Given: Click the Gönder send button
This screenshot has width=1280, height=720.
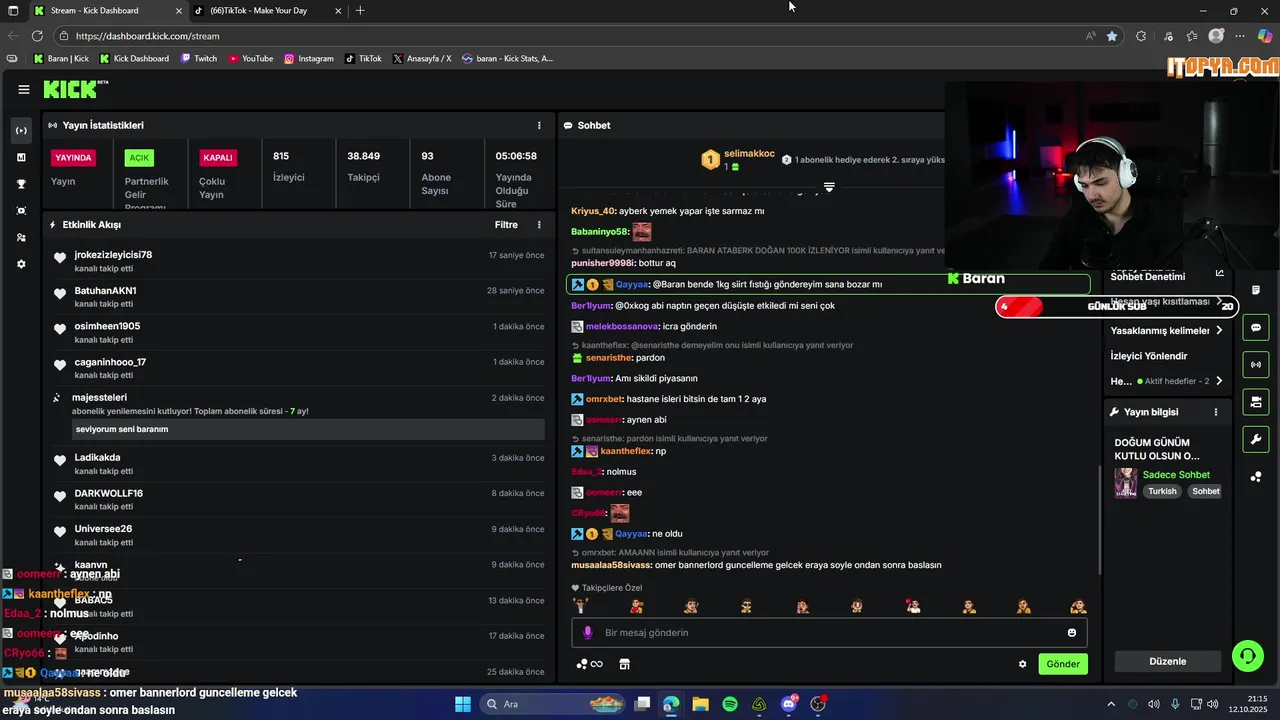Looking at the screenshot, I should point(1063,664).
